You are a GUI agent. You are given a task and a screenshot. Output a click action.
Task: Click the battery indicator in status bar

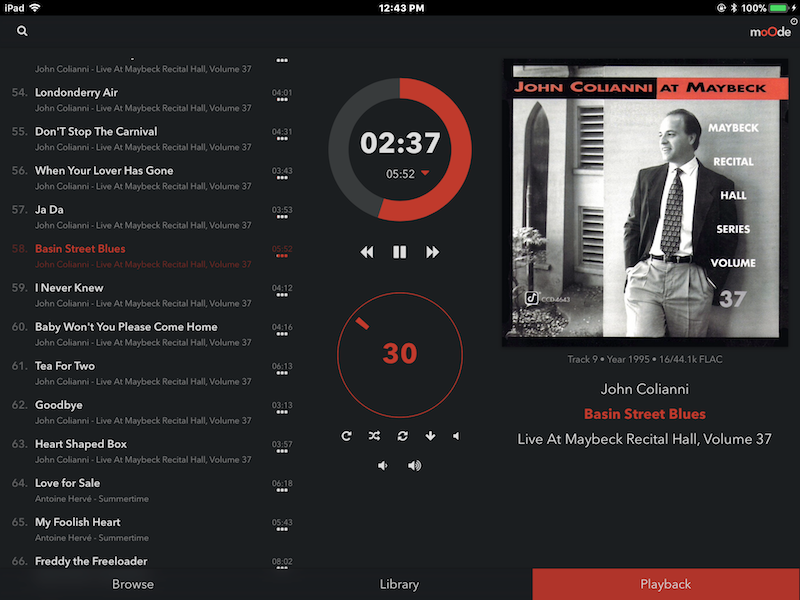coord(778,8)
